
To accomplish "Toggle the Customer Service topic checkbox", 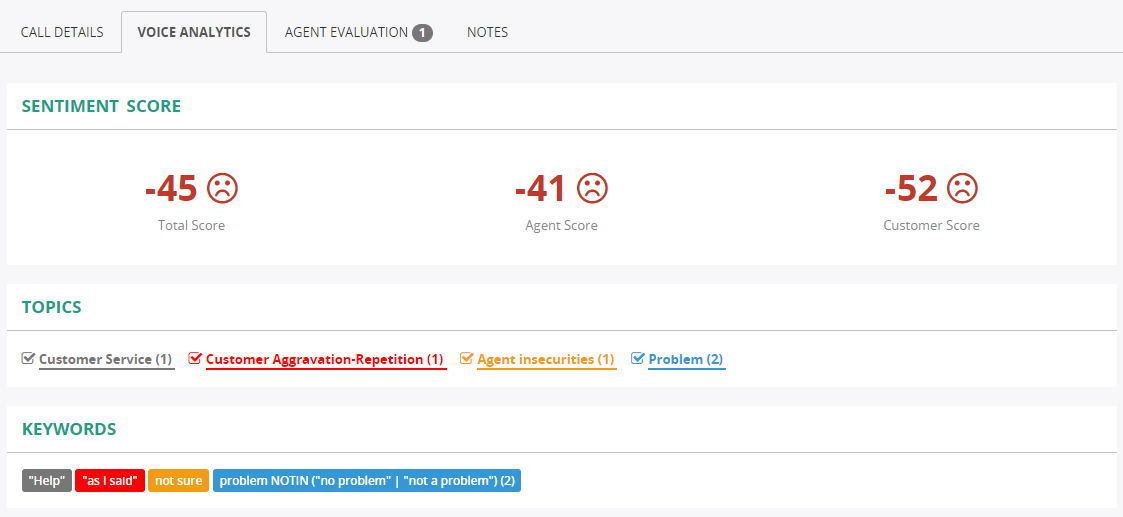I will tap(29, 358).
